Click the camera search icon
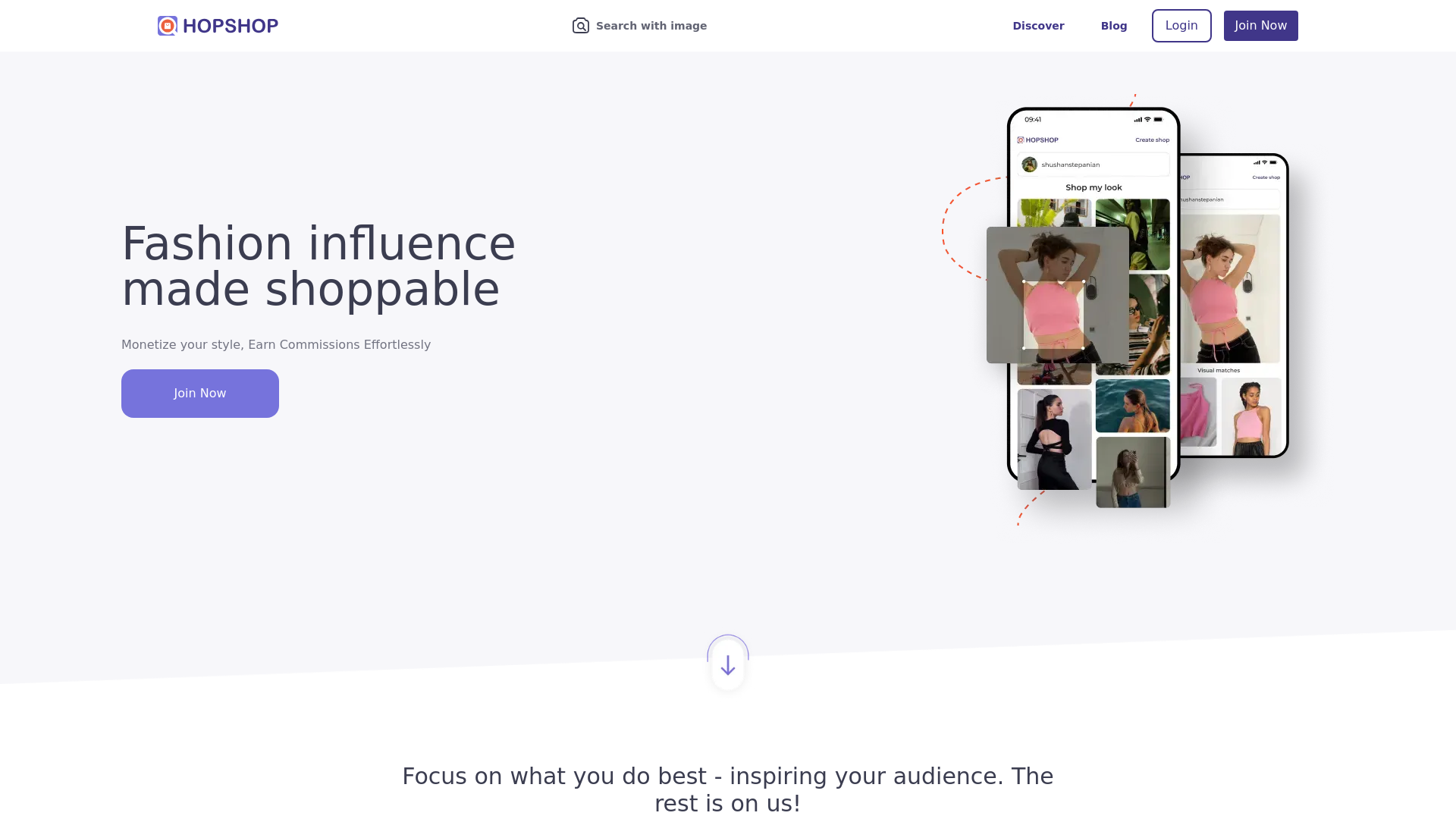Viewport: 1456px width, 819px height. pos(581,26)
